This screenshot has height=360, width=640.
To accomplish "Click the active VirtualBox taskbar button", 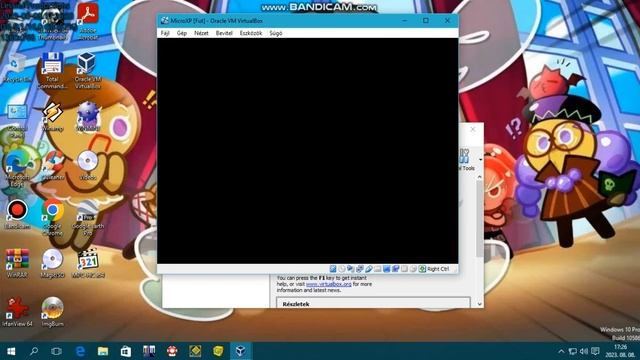I will [240, 351].
